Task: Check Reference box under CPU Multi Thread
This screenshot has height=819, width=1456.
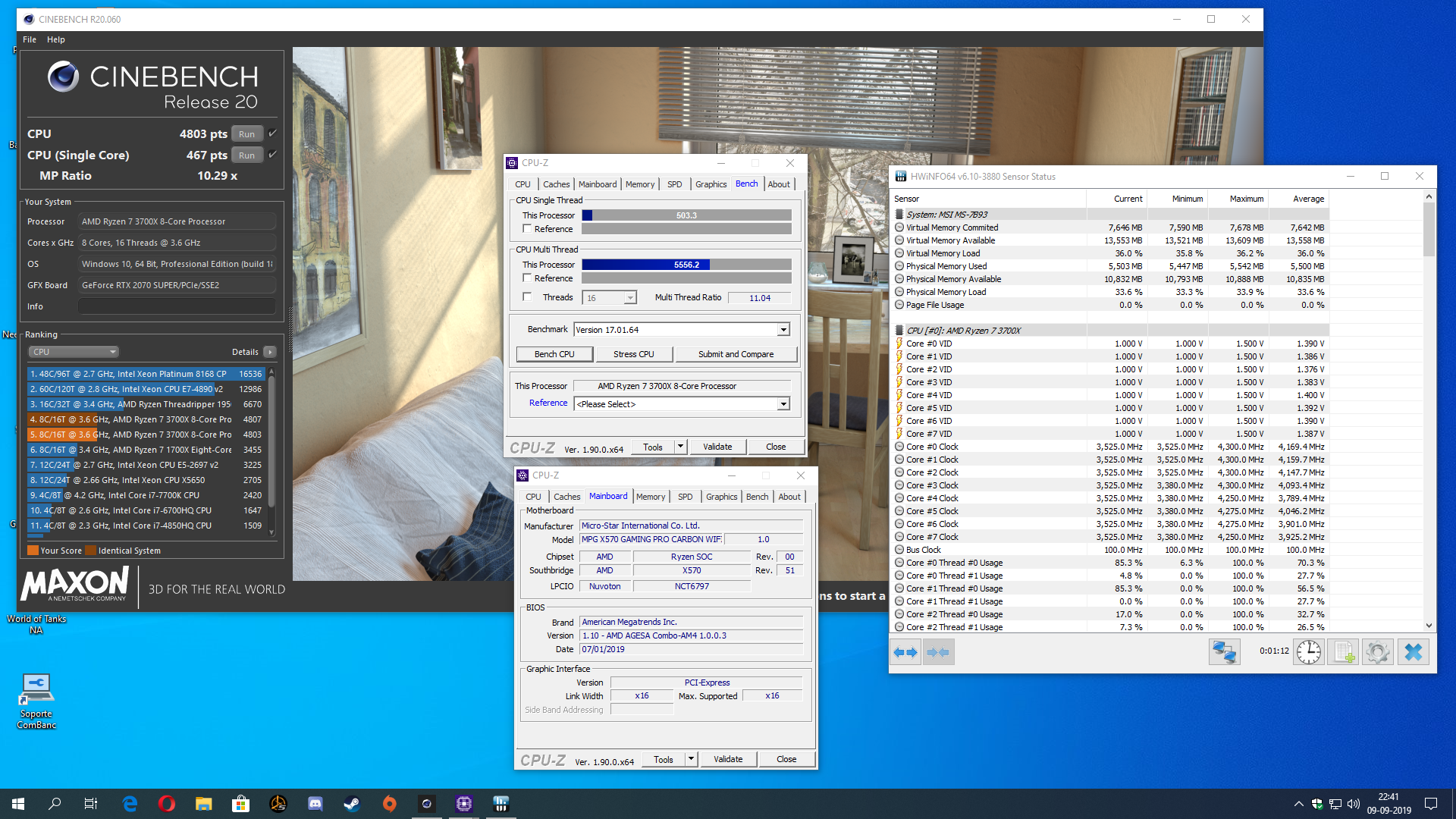Action: (x=527, y=278)
